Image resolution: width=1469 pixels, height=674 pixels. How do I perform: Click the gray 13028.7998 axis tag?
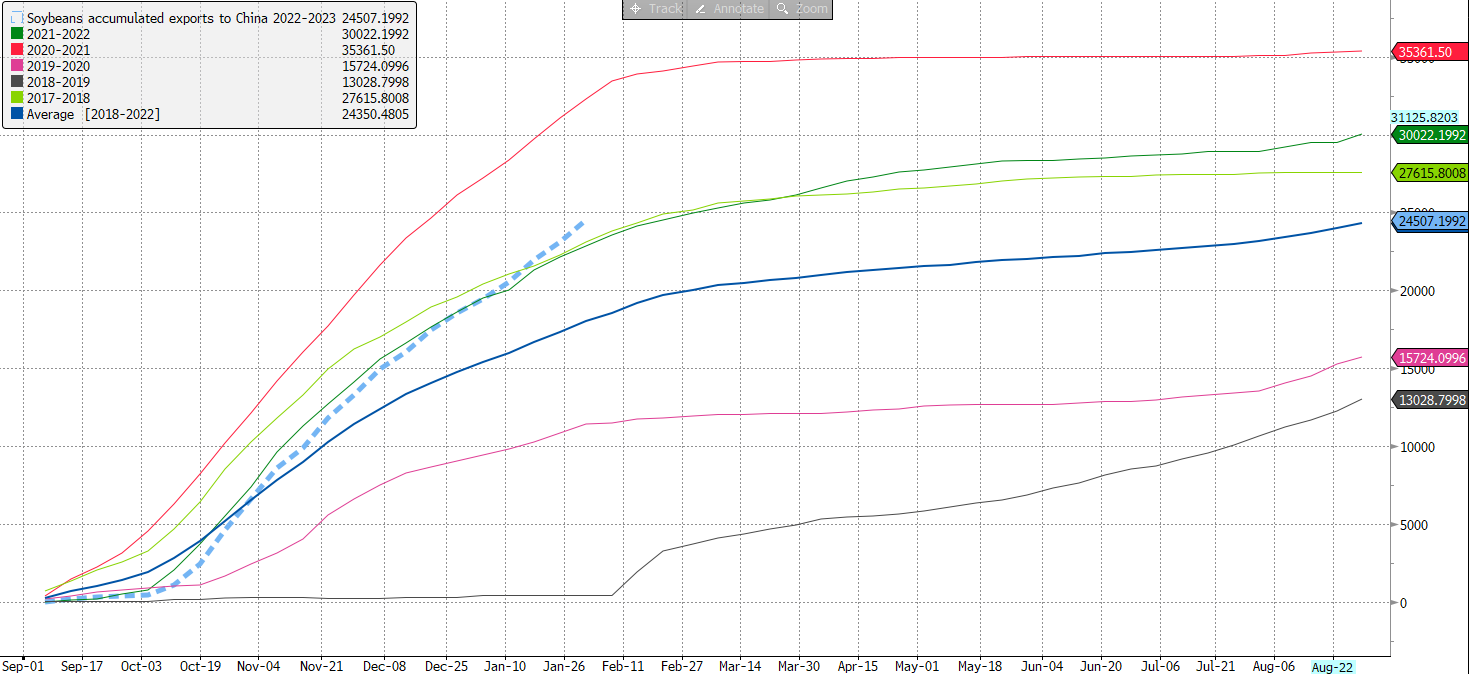coord(1429,400)
